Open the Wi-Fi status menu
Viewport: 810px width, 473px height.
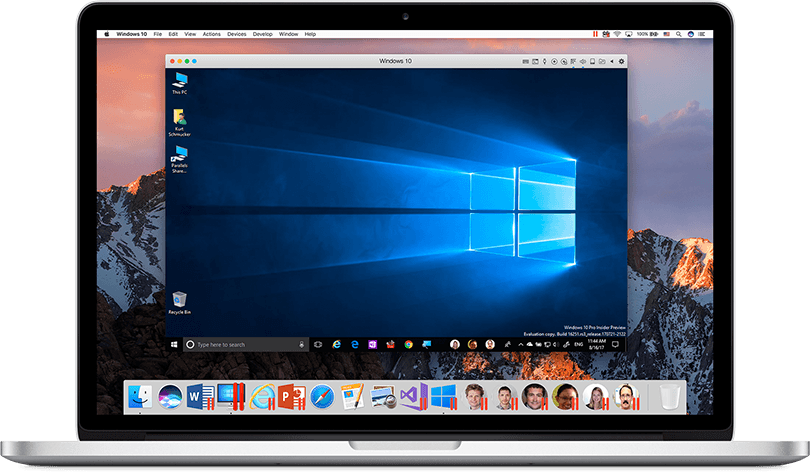617,34
